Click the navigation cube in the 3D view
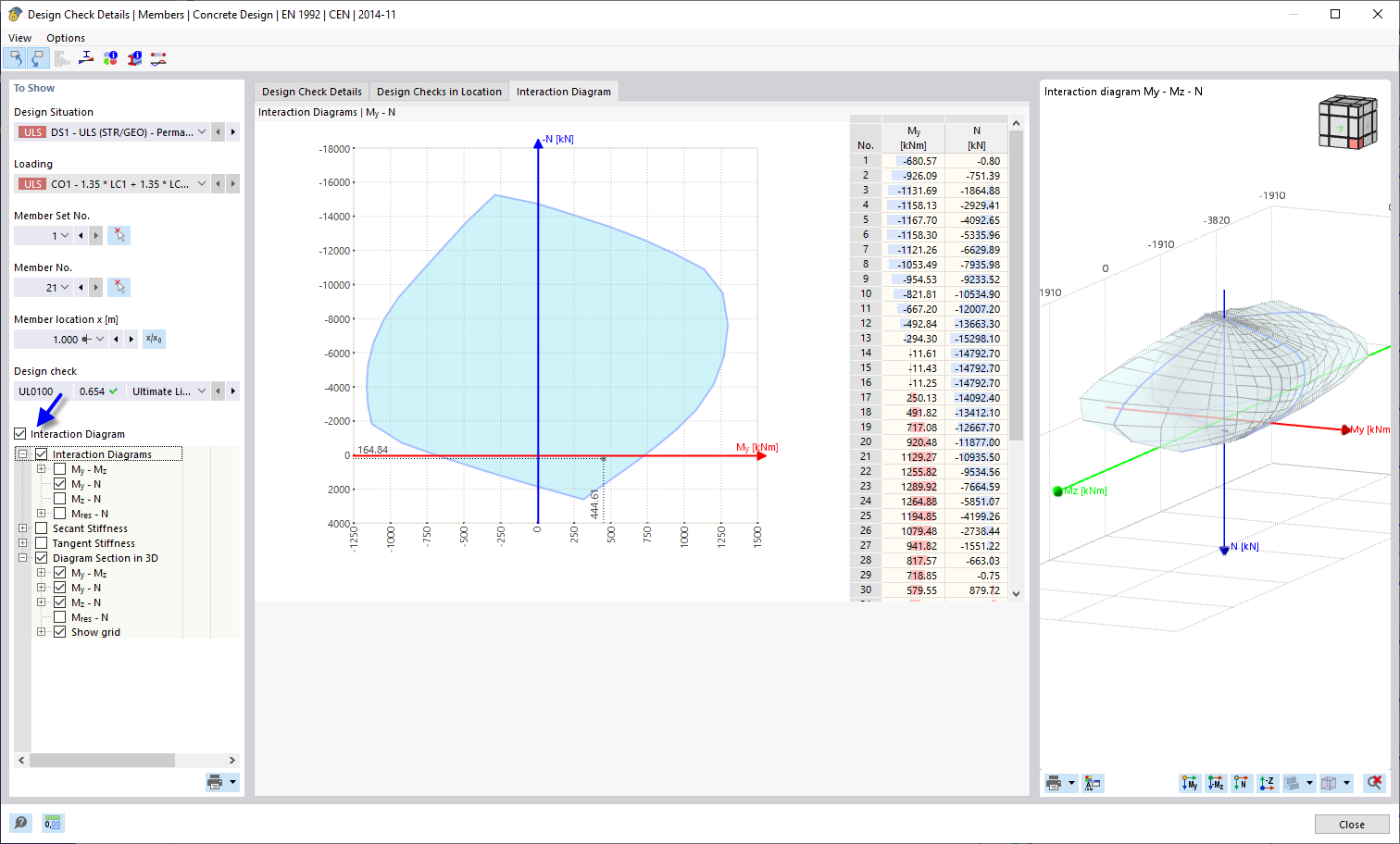The image size is (1400, 844). click(x=1347, y=121)
